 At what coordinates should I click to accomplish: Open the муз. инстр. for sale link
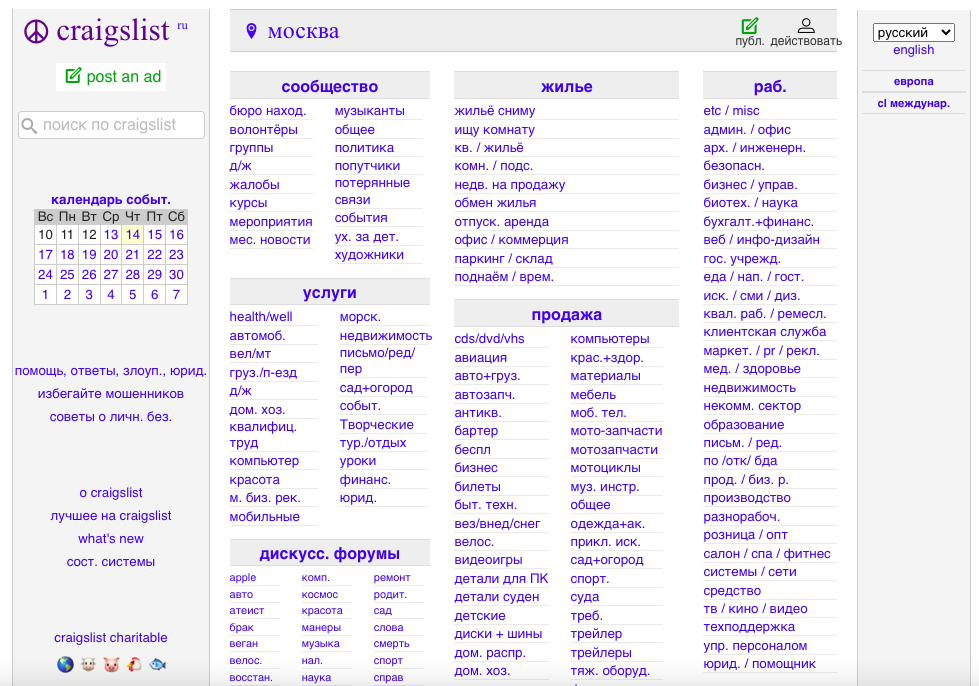[604, 486]
